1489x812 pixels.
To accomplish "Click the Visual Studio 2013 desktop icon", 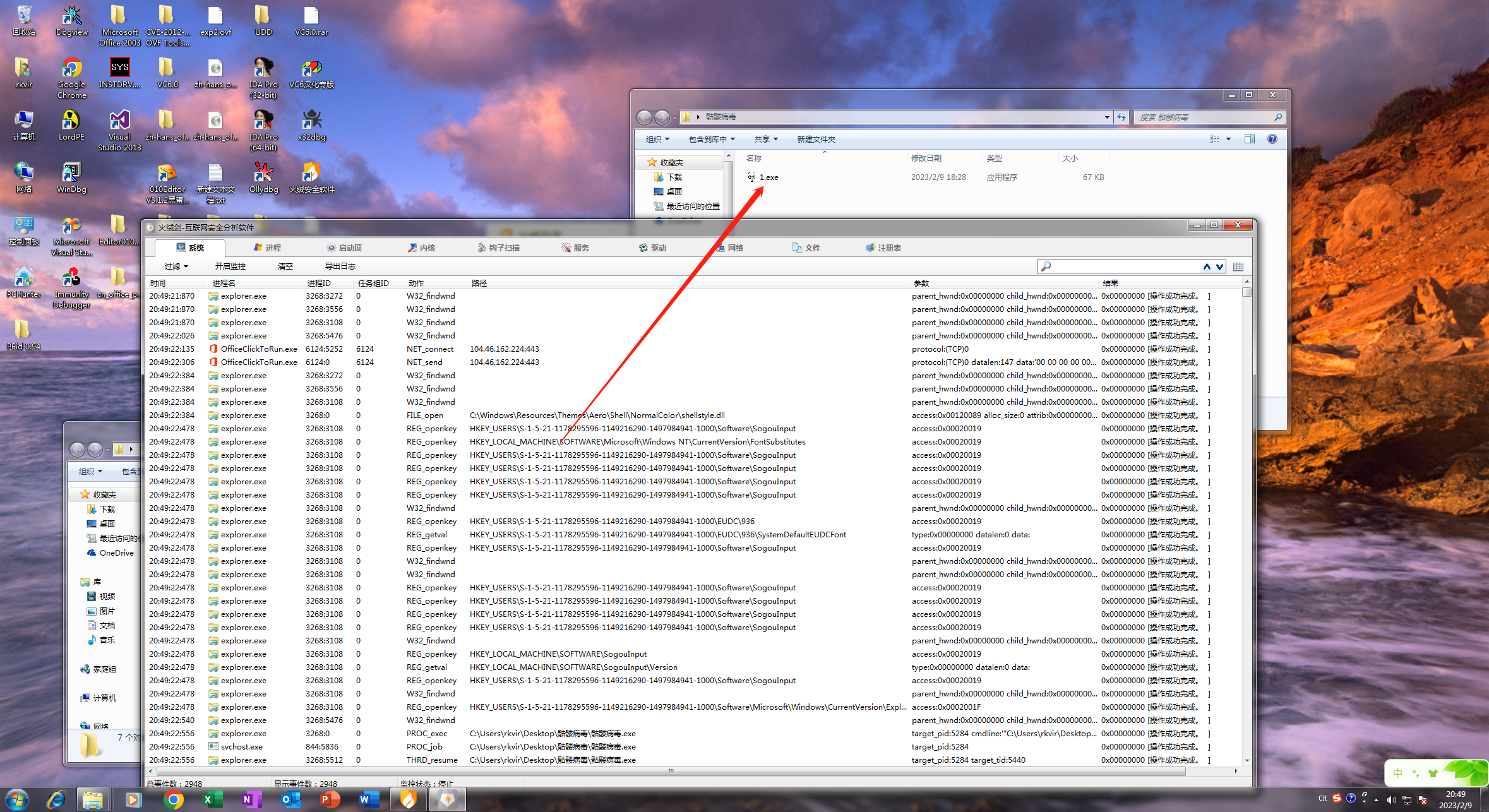I will 119,131.
